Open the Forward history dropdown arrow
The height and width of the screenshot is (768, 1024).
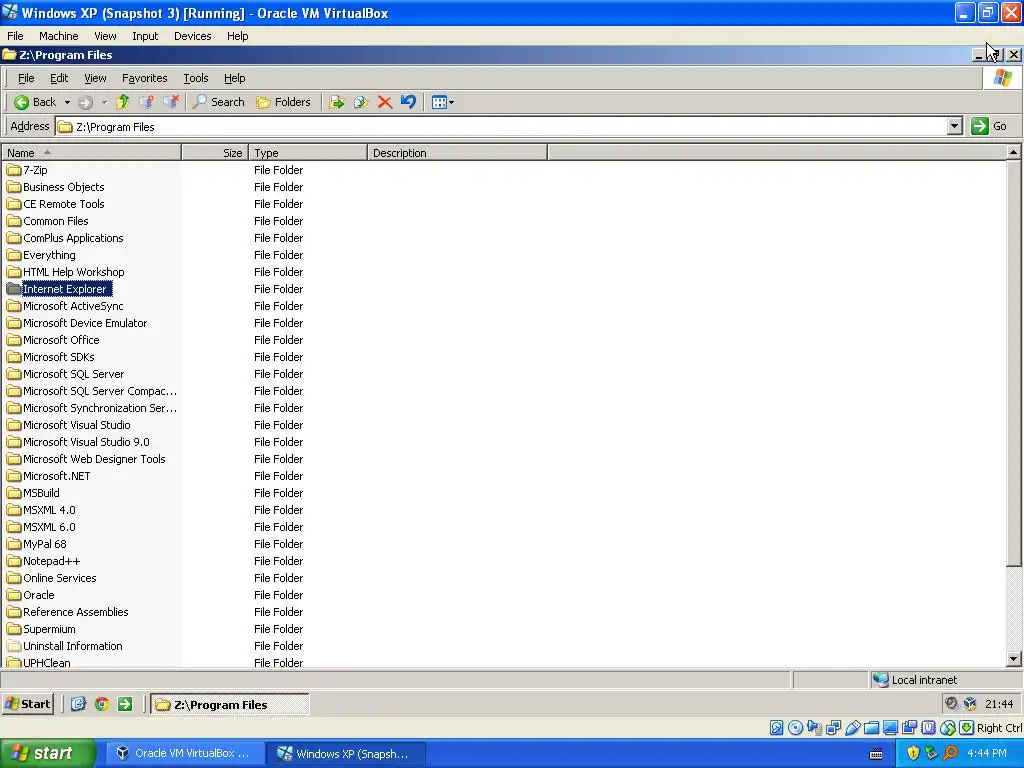(x=104, y=103)
